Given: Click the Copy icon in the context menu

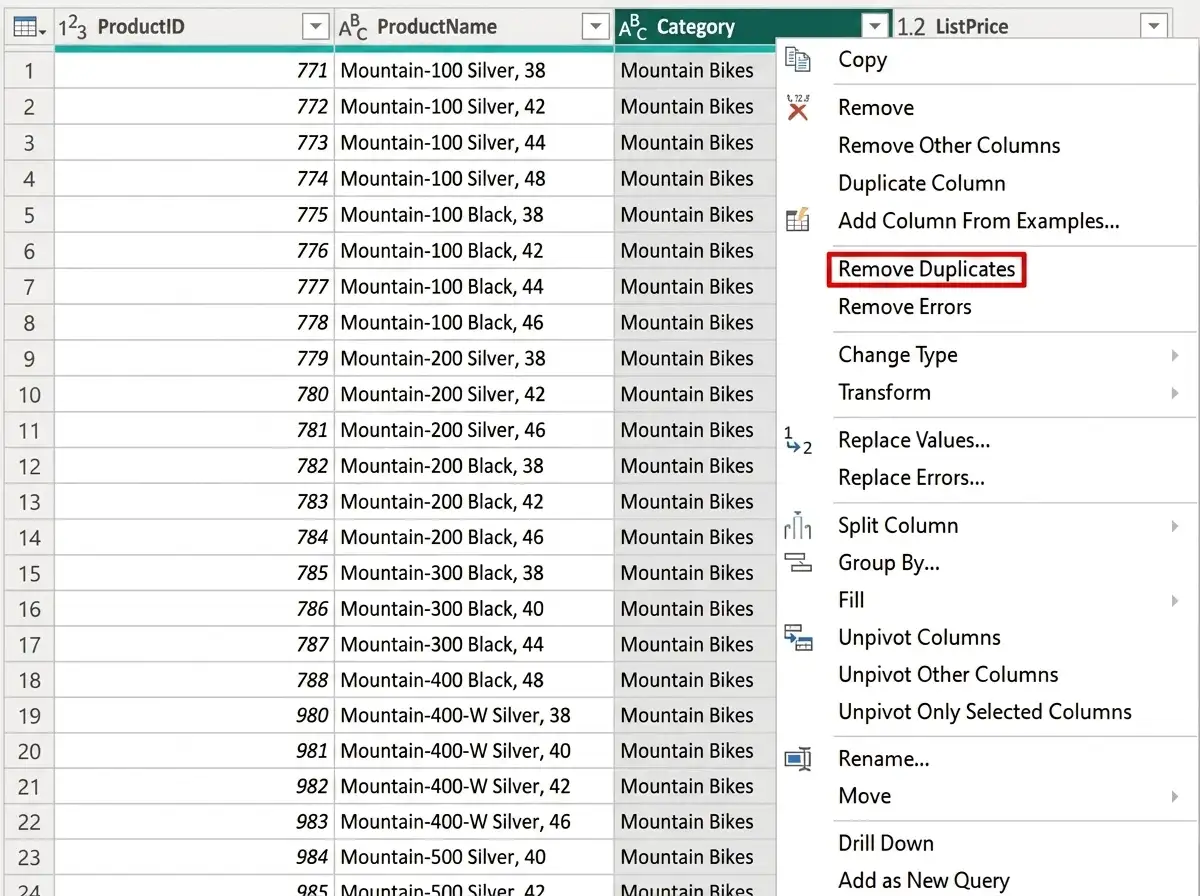Looking at the screenshot, I should (x=798, y=60).
